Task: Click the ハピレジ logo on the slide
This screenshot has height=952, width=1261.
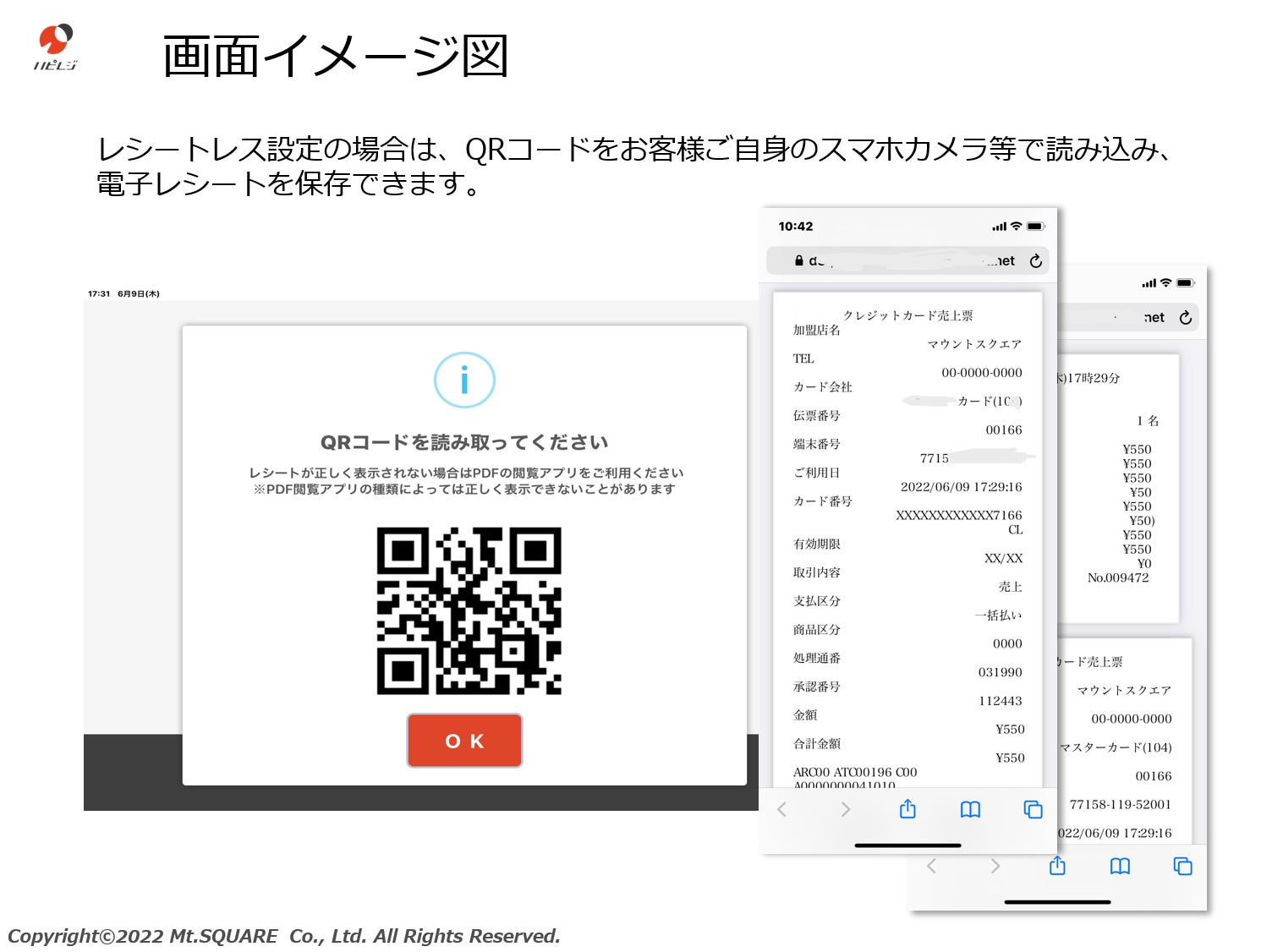Action: pyautogui.click(x=56, y=47)
